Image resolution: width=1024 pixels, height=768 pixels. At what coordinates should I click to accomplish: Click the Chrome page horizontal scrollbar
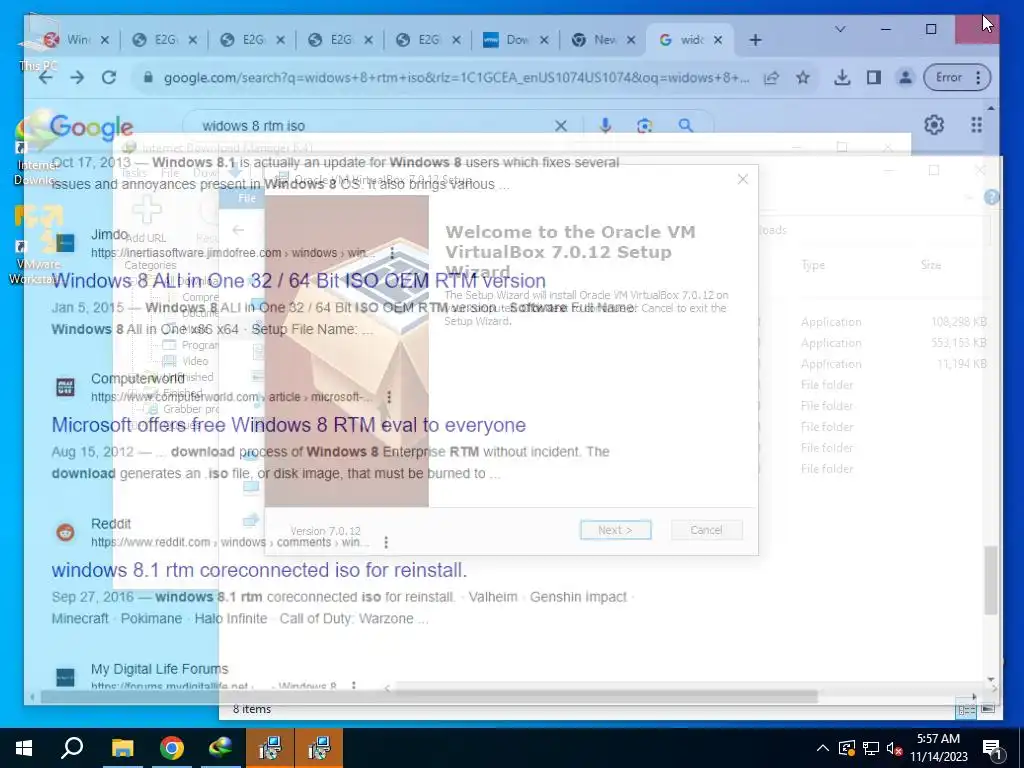[429, 697]
